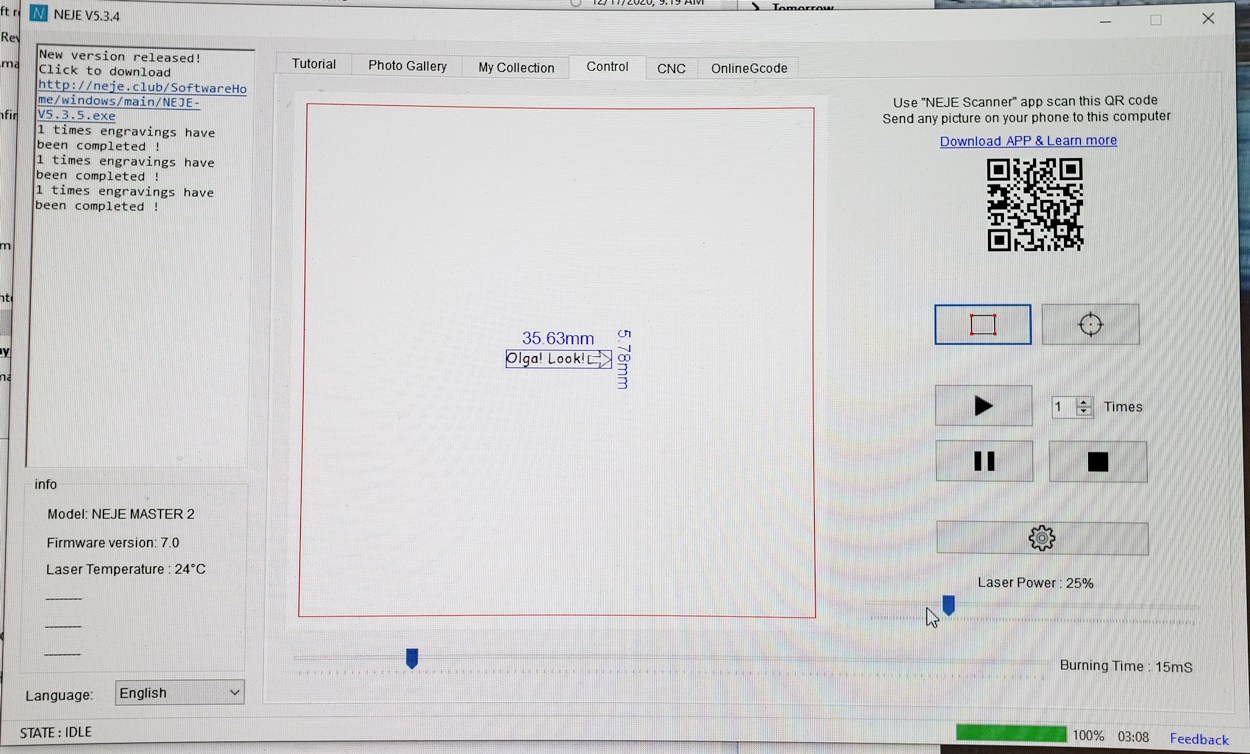Increase engraving Times with up arrow
This screenshot has height=754, width=1250.
click(x=1084, y=402)
